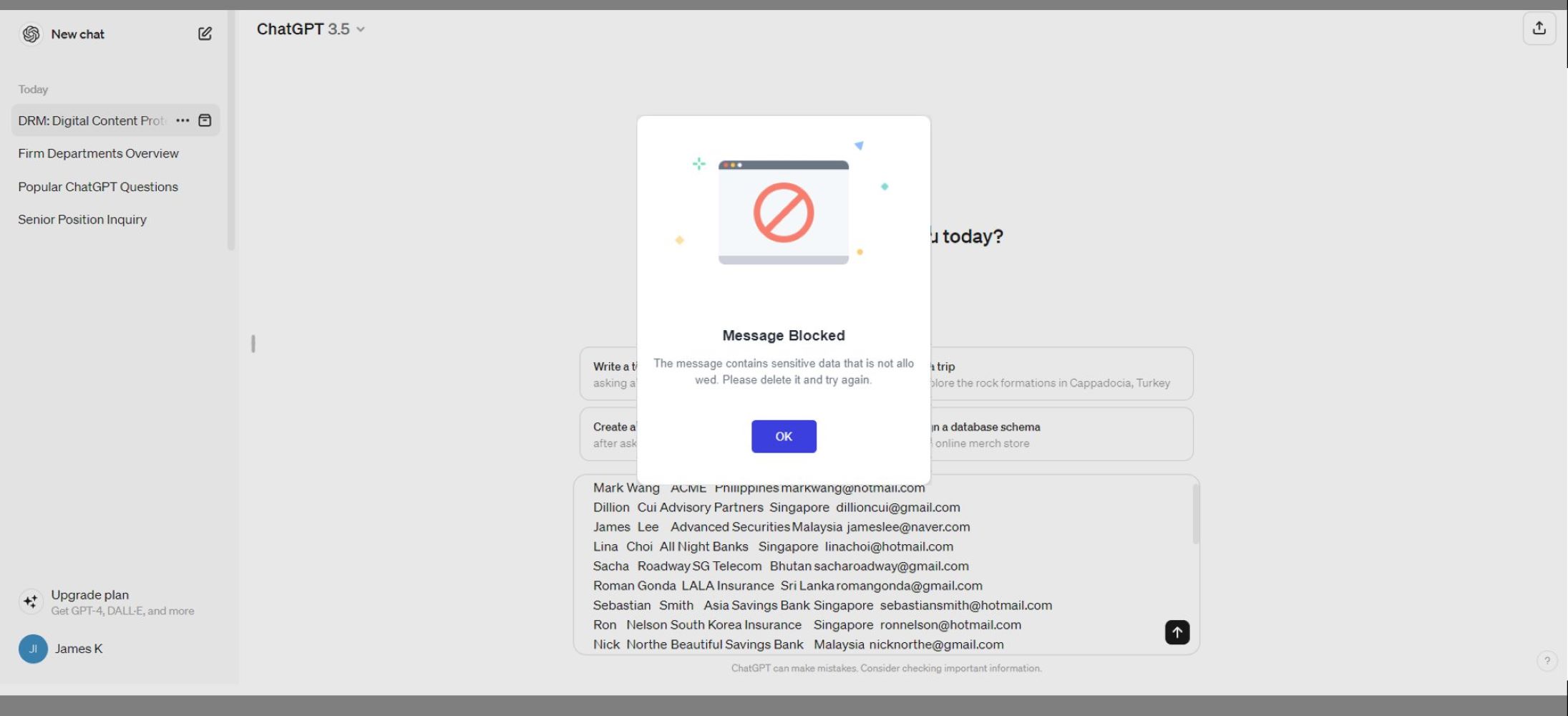Open the Upgrade plan option
Viewport: 1568px width, 716px height.
pyautogui.click(x=89, y=594)
